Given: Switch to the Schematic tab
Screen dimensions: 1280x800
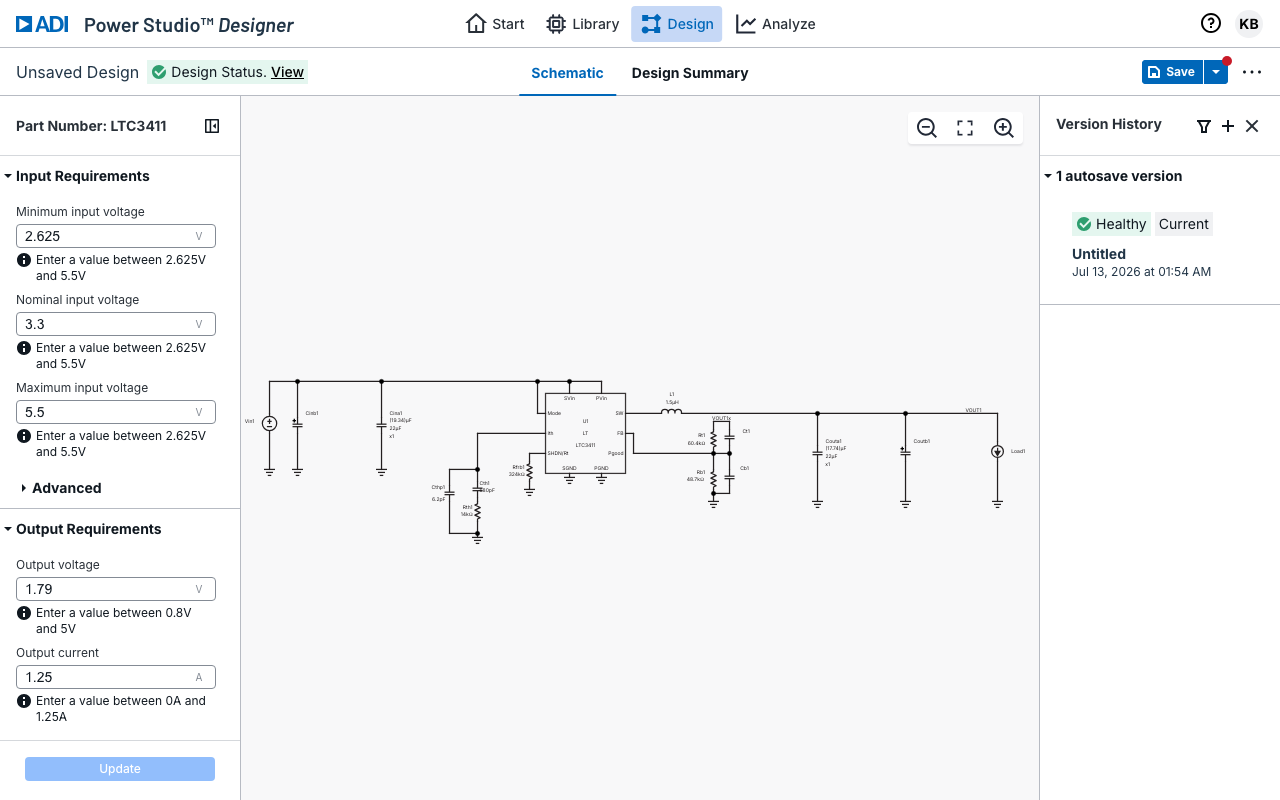Looking at the screenshot, I should point(567,73).
